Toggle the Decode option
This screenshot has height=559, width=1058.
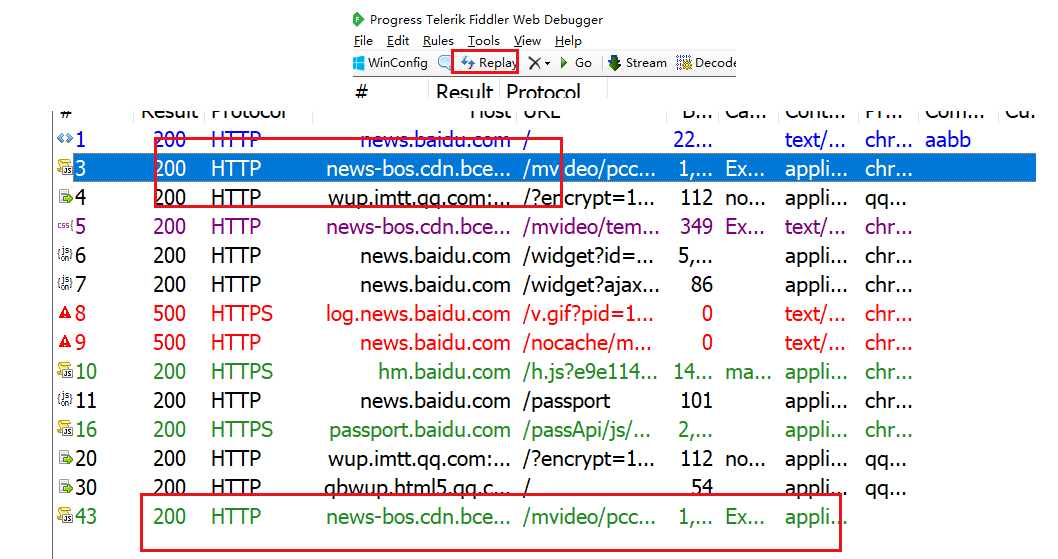(706, 63)
